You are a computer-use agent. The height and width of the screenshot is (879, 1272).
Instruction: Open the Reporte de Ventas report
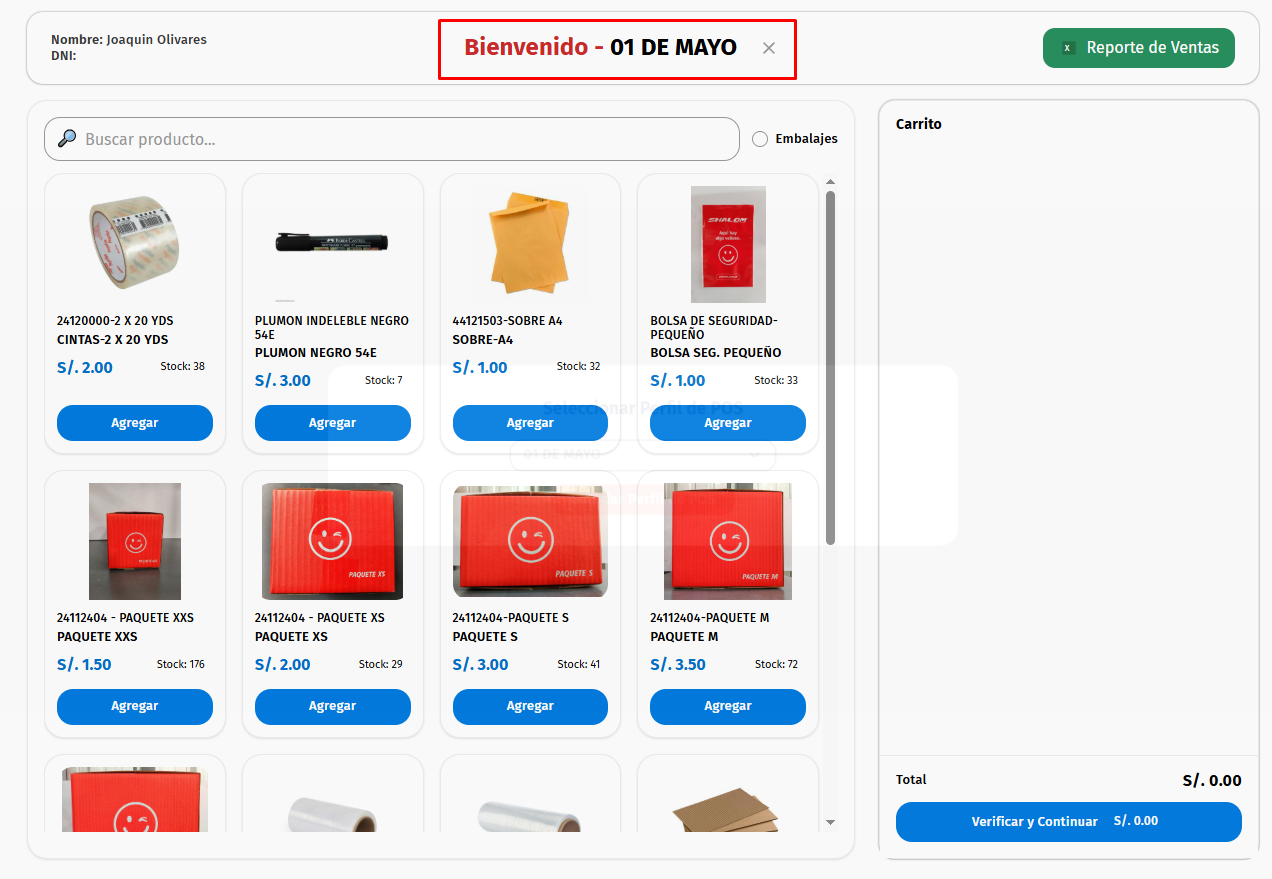(1138, 48)
